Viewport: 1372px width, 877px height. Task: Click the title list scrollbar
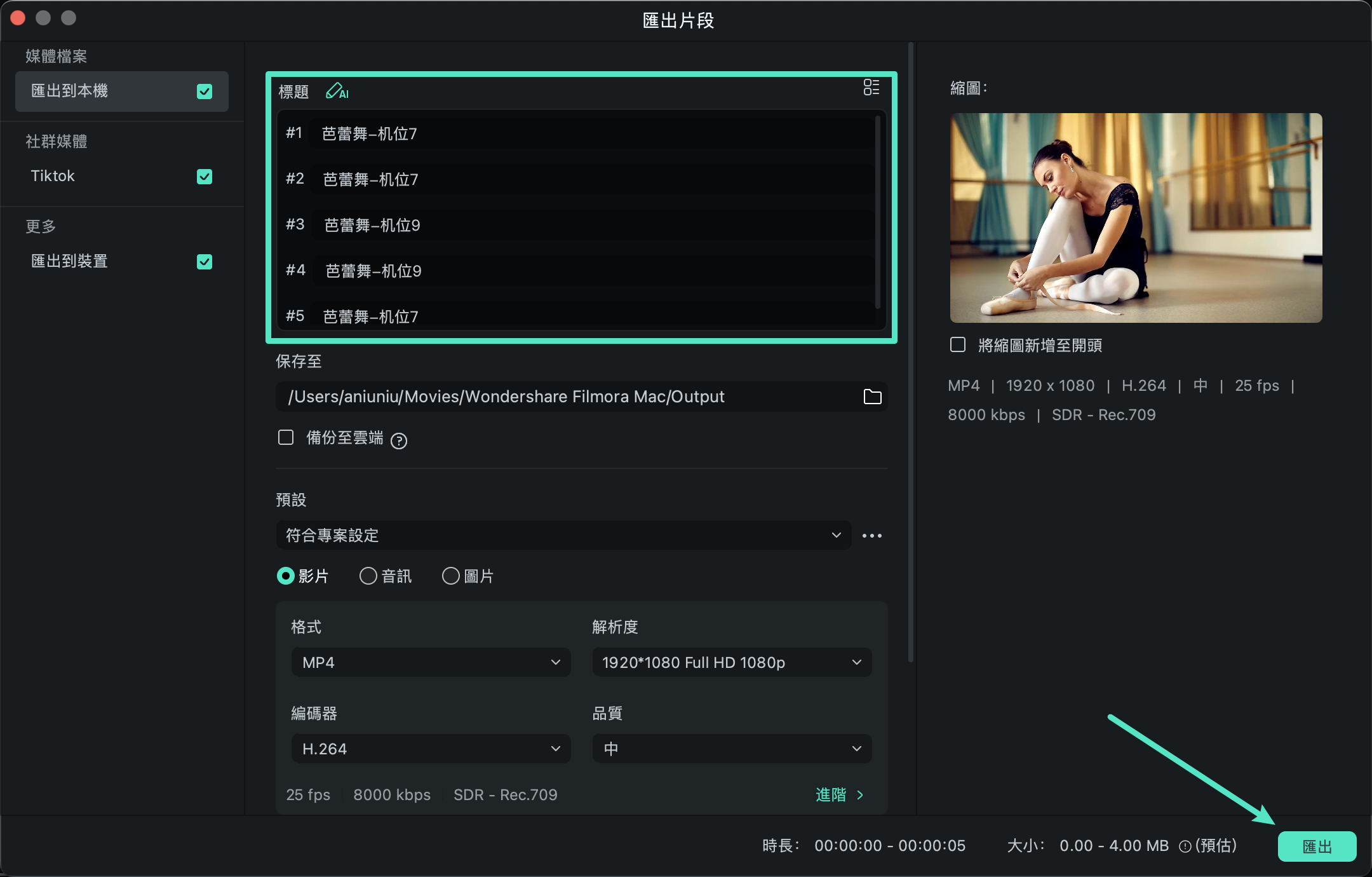(878, 212)
